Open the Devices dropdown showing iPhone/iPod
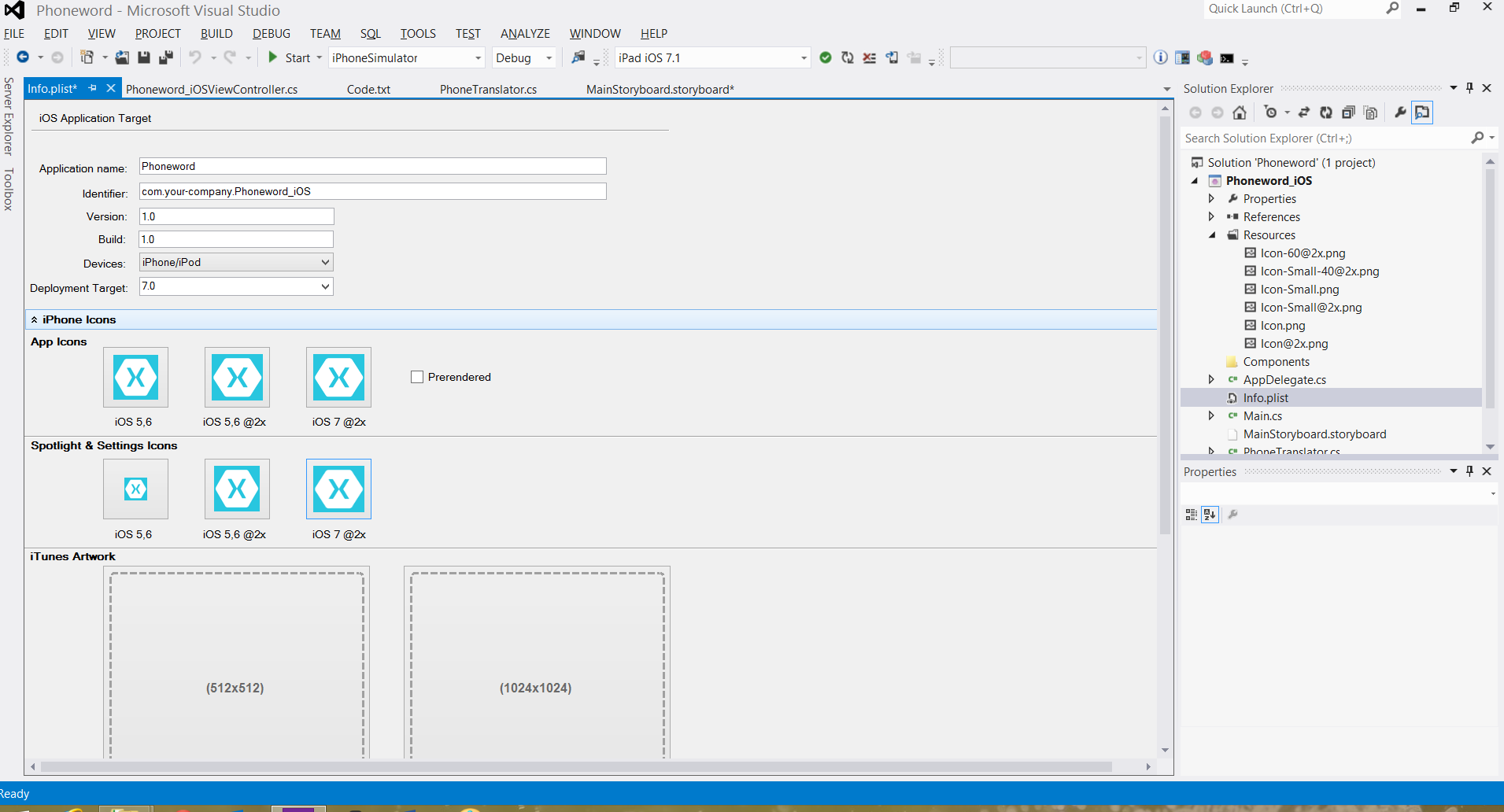This screenshot has width=1504, height=812. [x=236, y=262]
